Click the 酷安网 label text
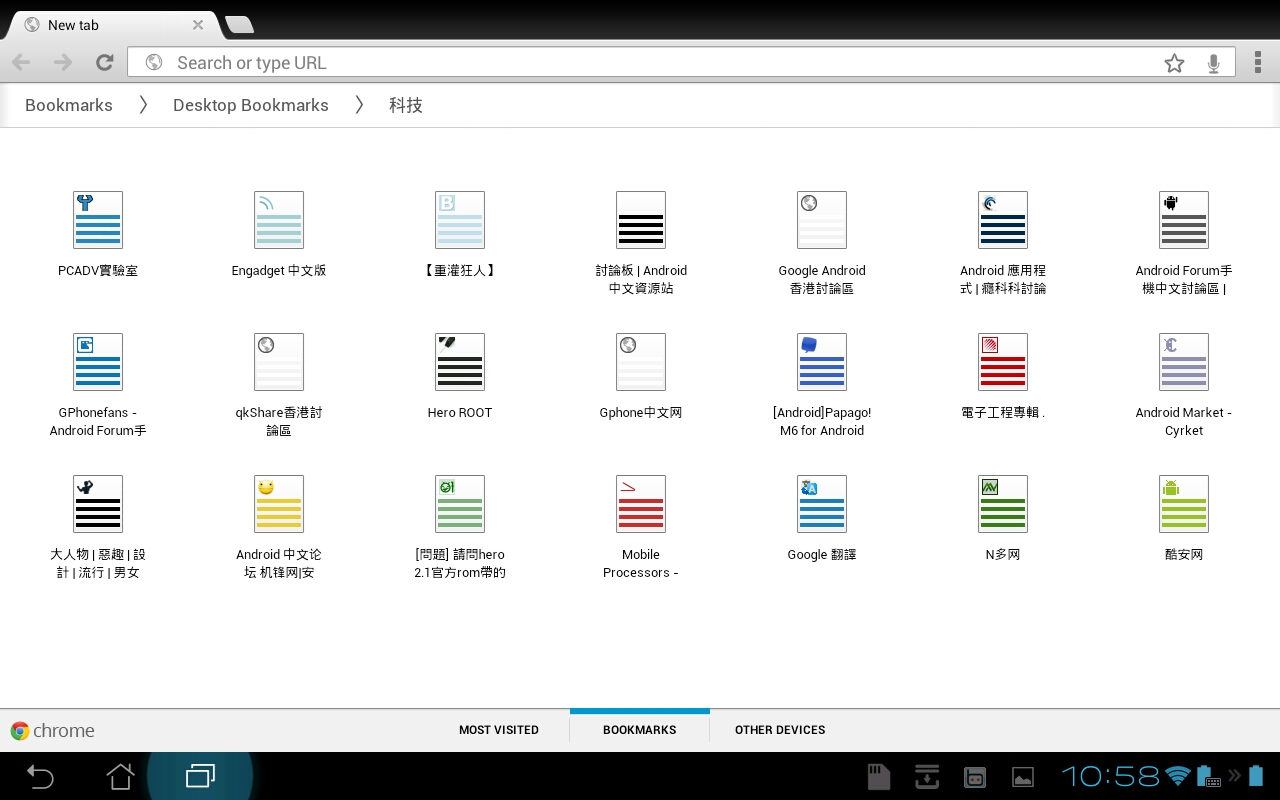Image resolution: width=1280 pixels, height=800 pixels. (x=1184, y=554)
